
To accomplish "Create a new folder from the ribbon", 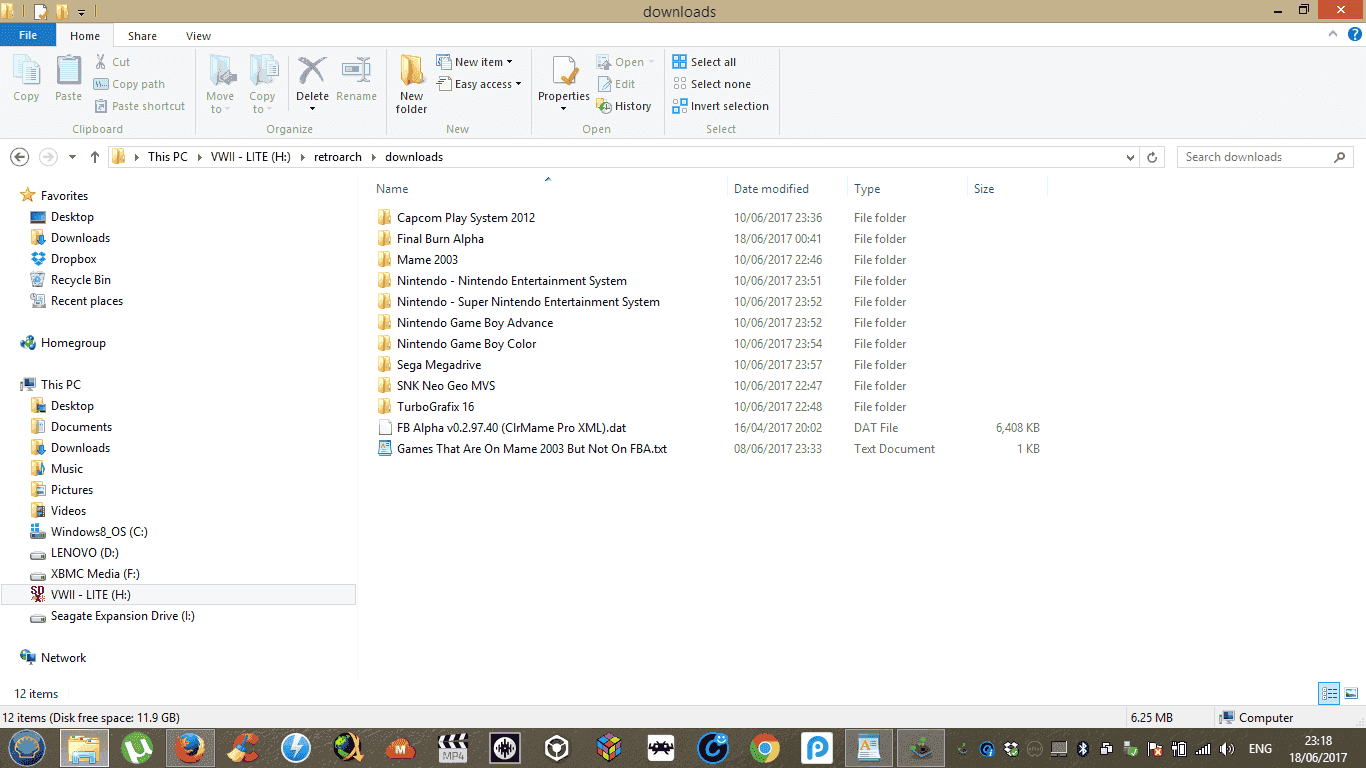I will [x=412, y=84].
